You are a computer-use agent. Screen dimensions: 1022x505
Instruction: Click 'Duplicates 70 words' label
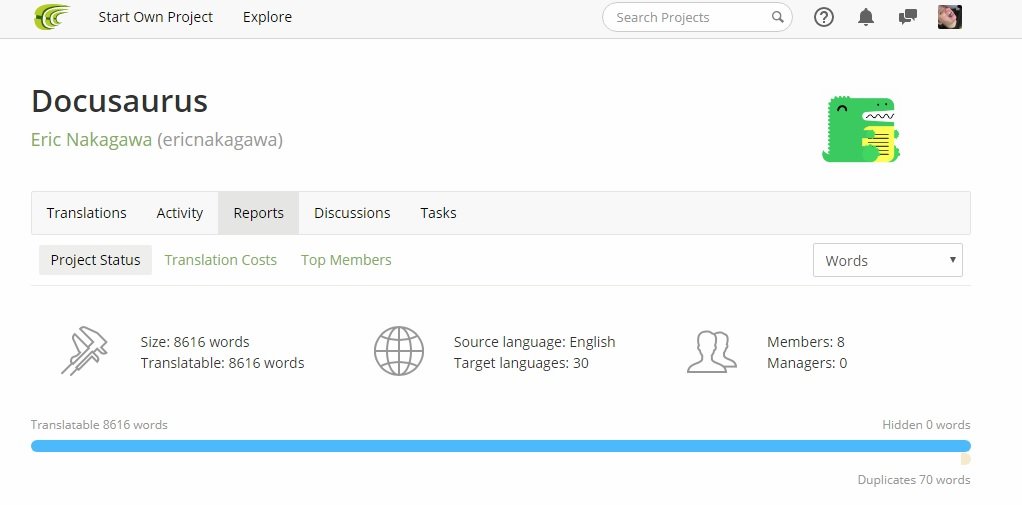coord(914,480)
